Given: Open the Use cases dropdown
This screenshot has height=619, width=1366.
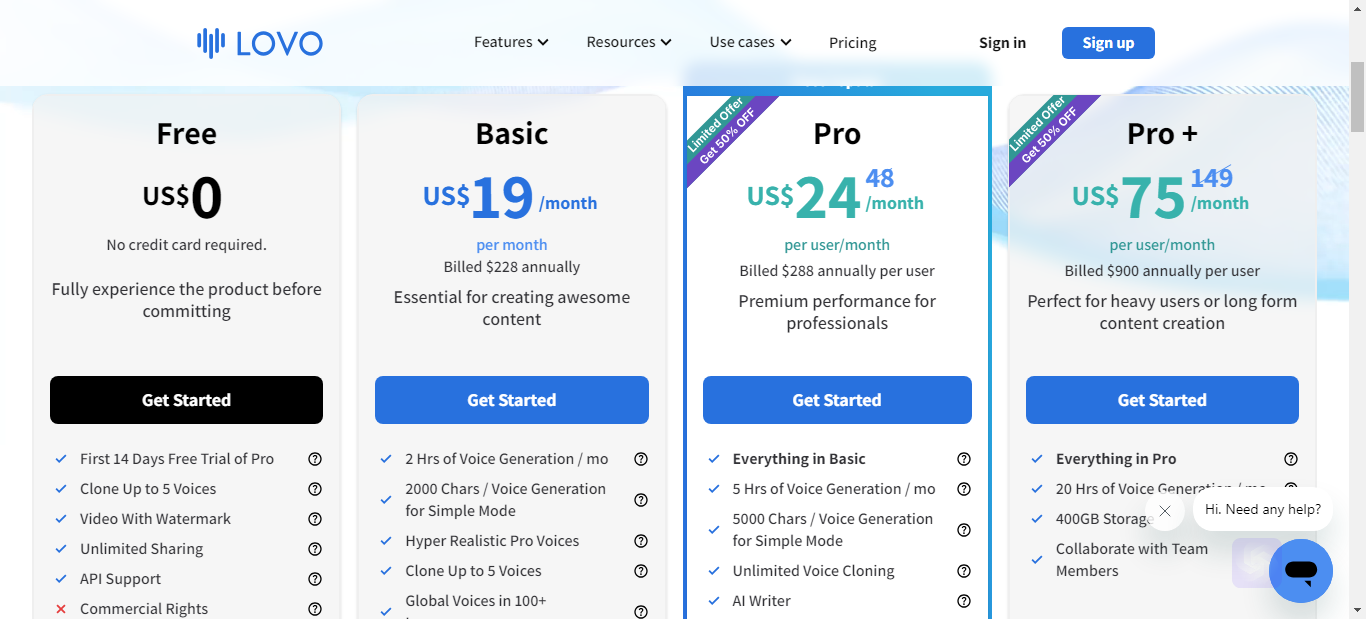Looking at the screenshot, I should pos(750,42).
